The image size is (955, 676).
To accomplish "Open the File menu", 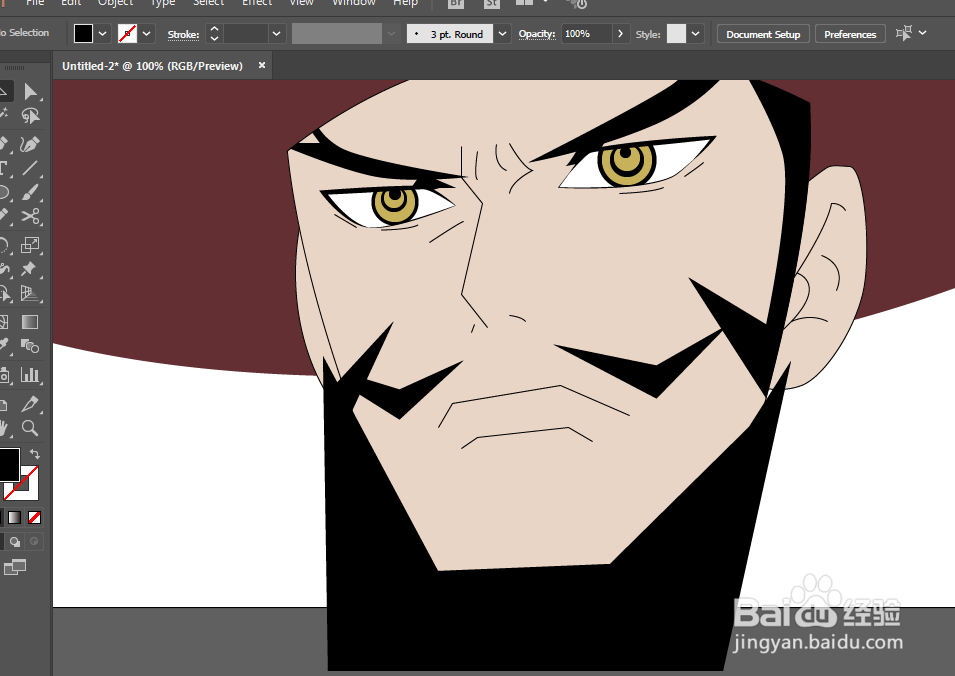I will [x=35, y=3].
